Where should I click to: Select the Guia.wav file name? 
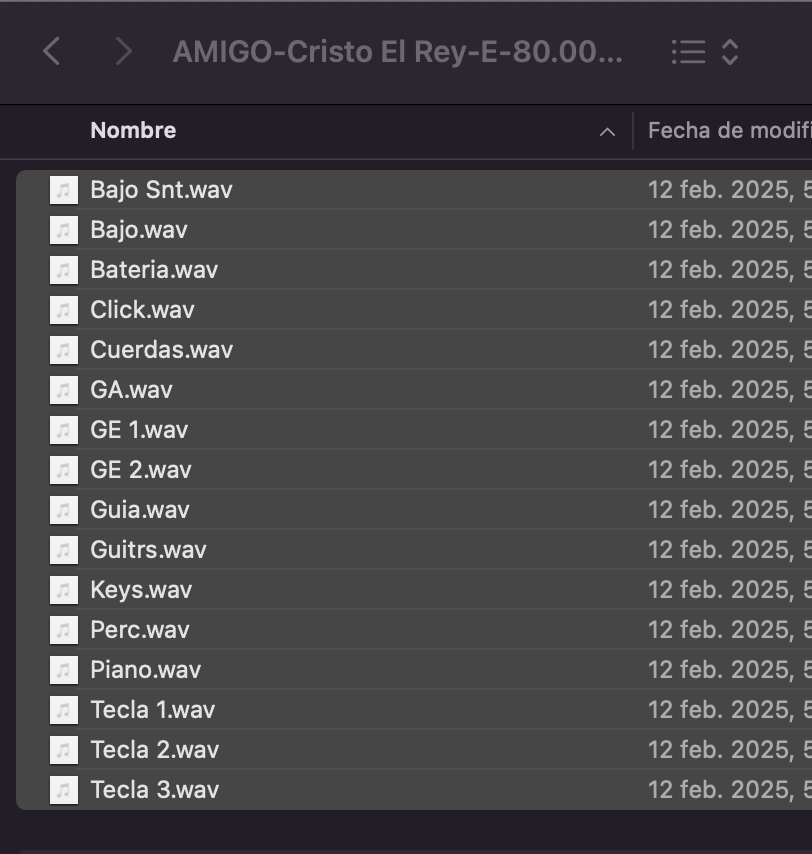click(x=139, y=510)
